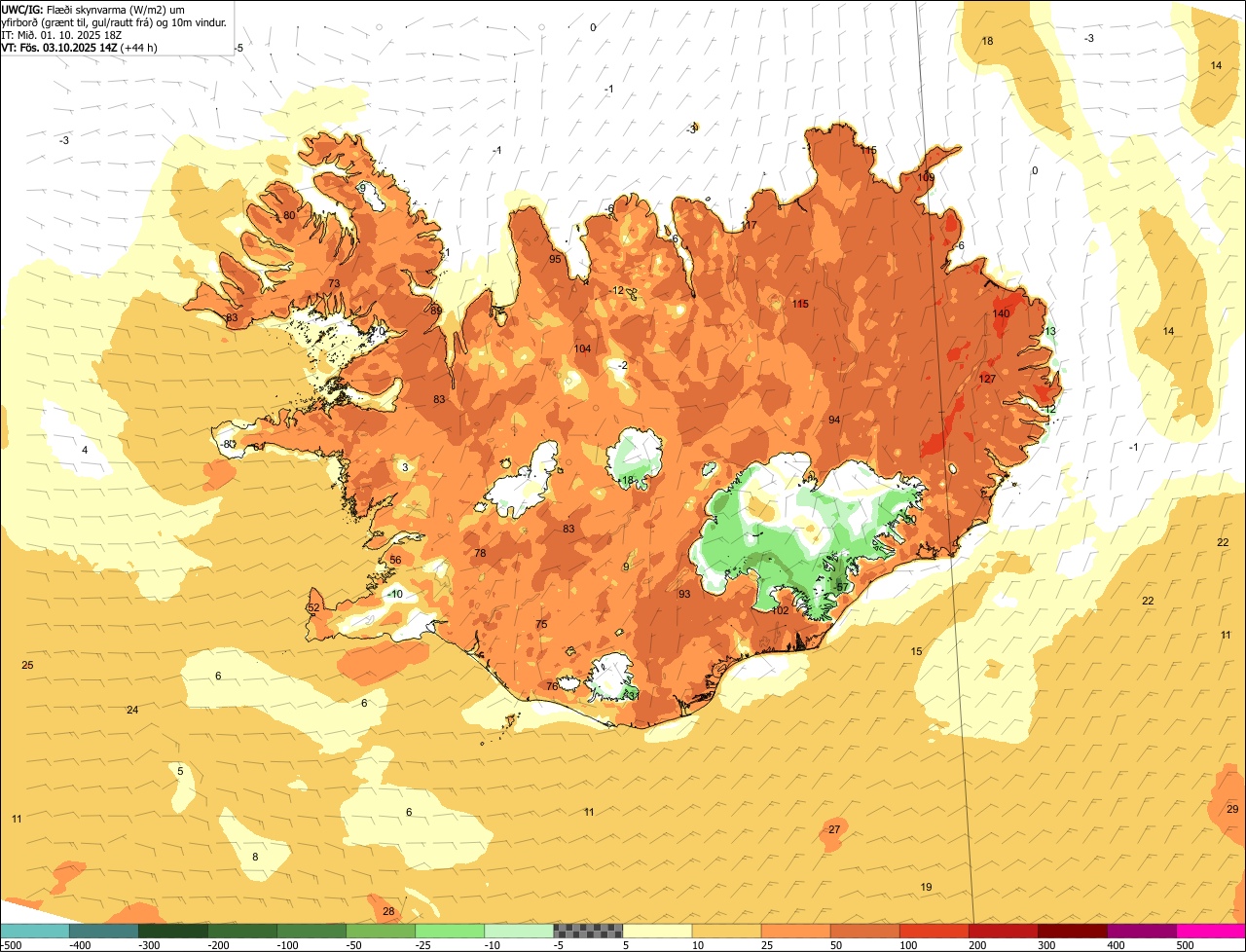1246x952 pixels.
Task: Click the -18 value on the central glacier
Action: click(x=626, y=481)
